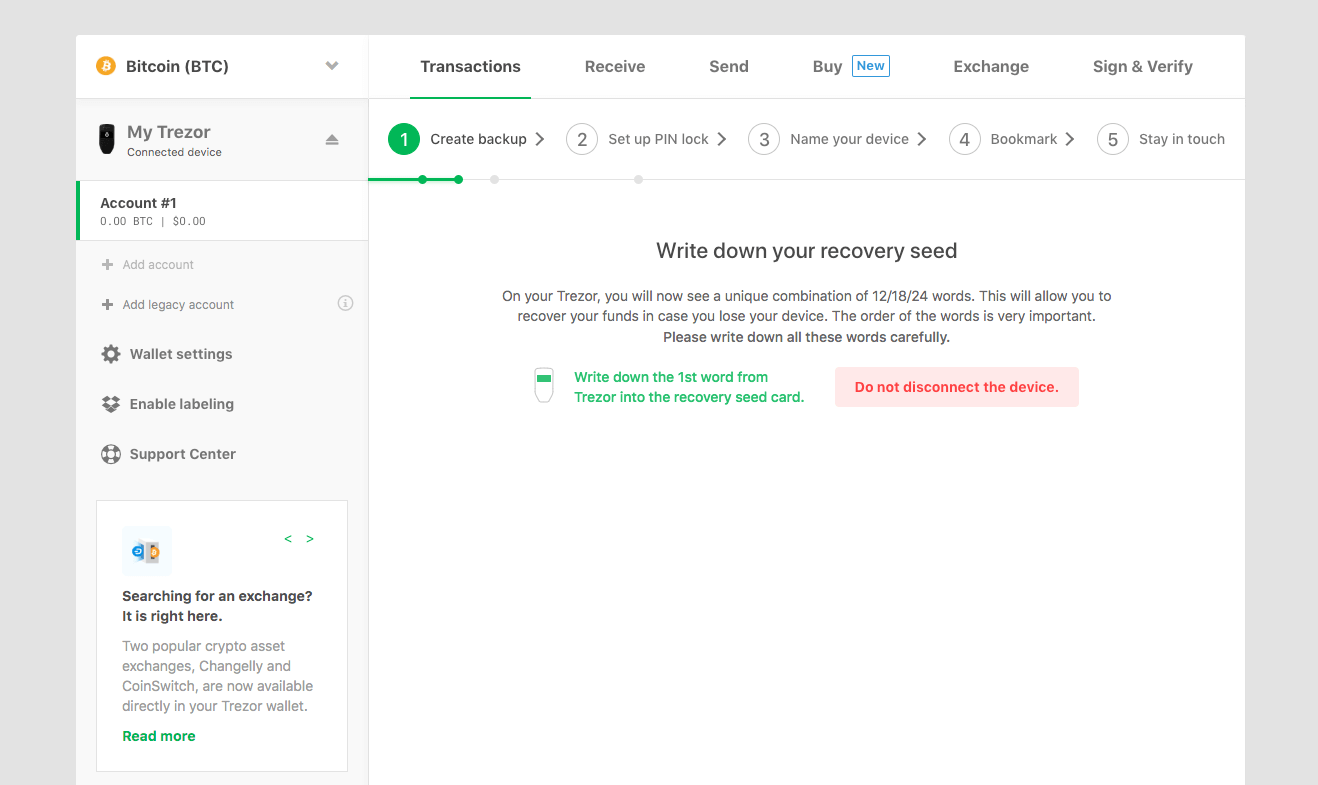Click the info icon beside Add legacy account
The image size is (1318, 785).
click(x=345, y=303)
